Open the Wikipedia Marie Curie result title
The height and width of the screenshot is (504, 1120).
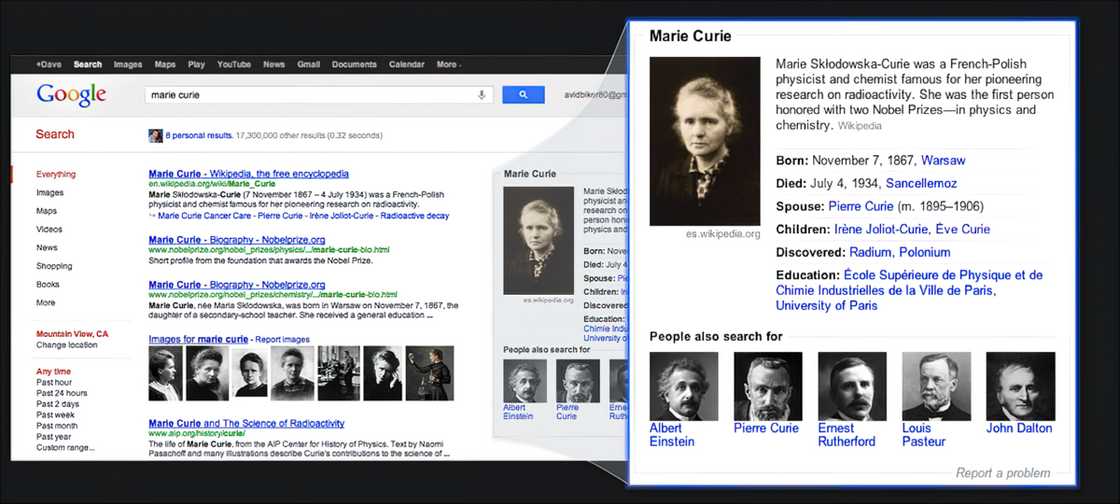click(248, 173)
